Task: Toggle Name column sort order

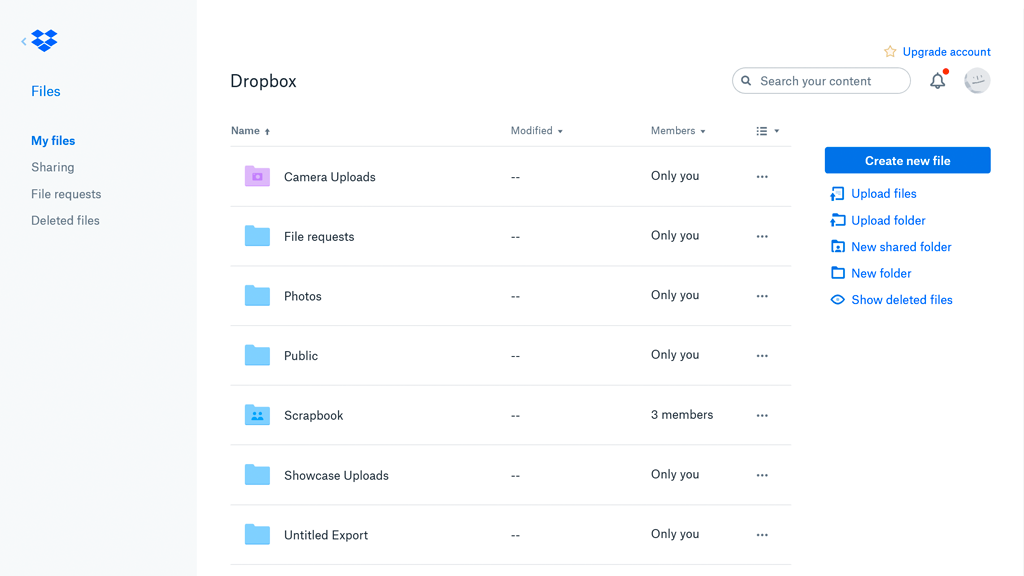Action: [250, 131]
